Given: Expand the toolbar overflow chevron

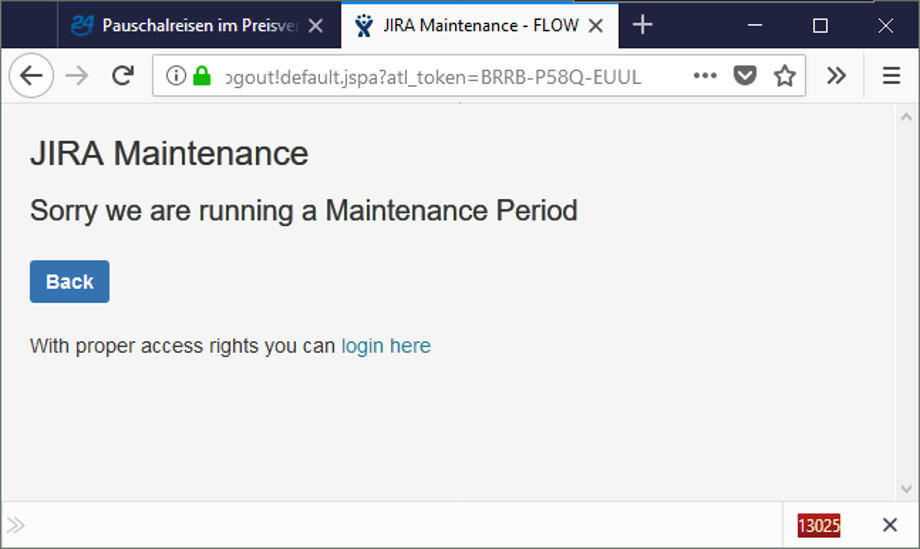Looking at the screenshot, I should 836,76.
